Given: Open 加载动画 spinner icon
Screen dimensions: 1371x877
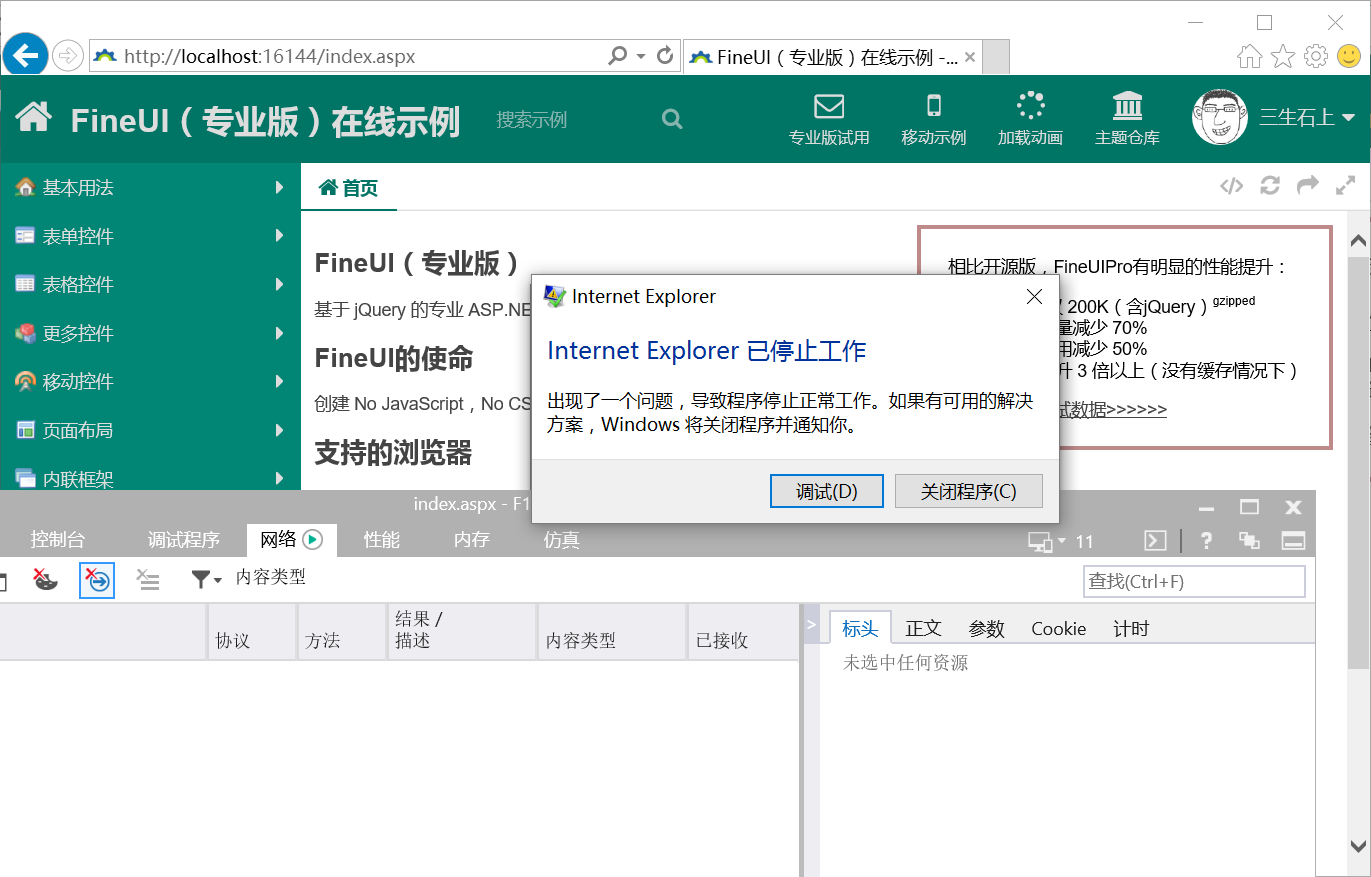Looking at the screenshot, I should coord(1030,106).
